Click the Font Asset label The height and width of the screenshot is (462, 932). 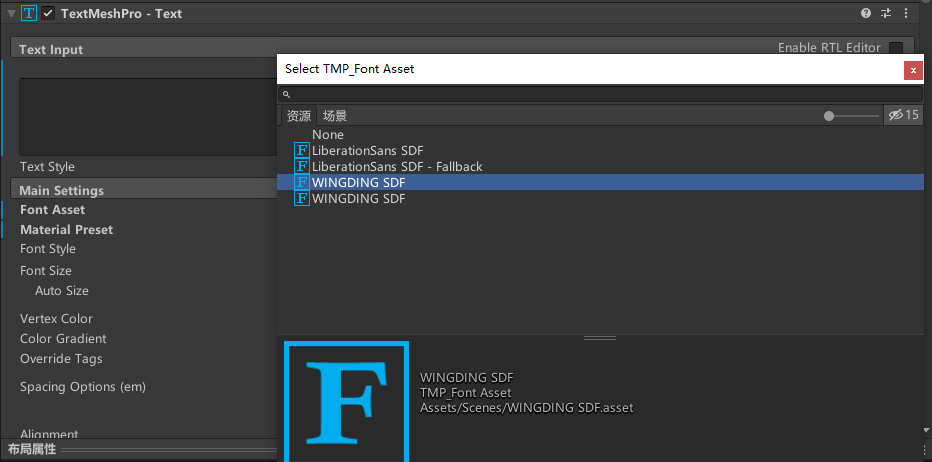52,210
